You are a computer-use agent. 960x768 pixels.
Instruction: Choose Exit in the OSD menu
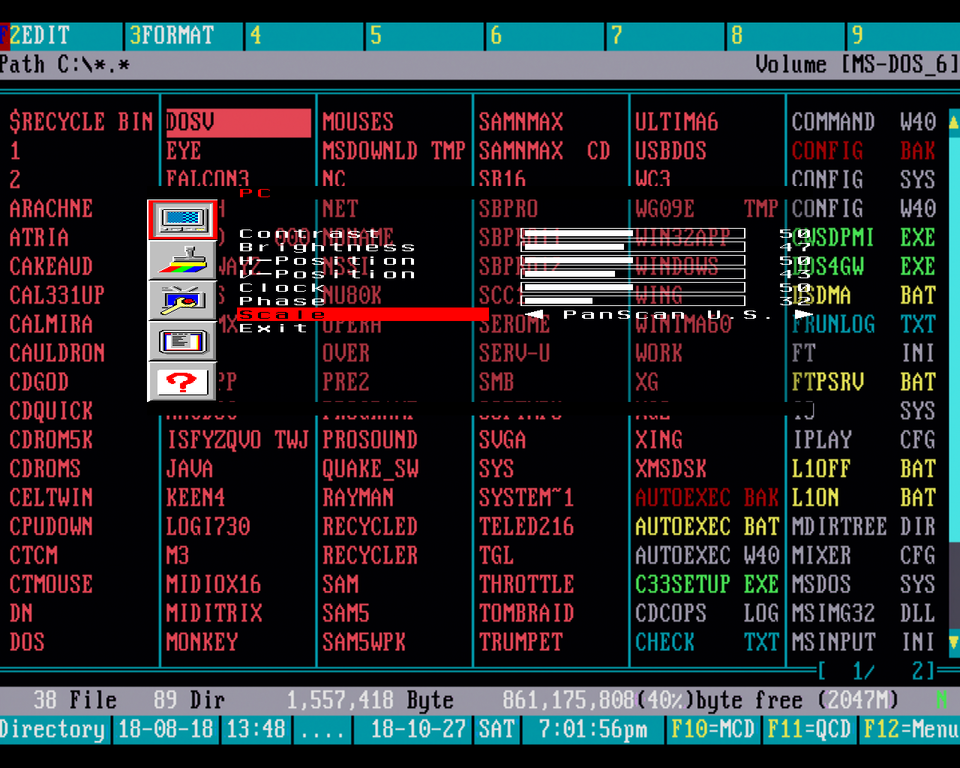coord(273,328)
